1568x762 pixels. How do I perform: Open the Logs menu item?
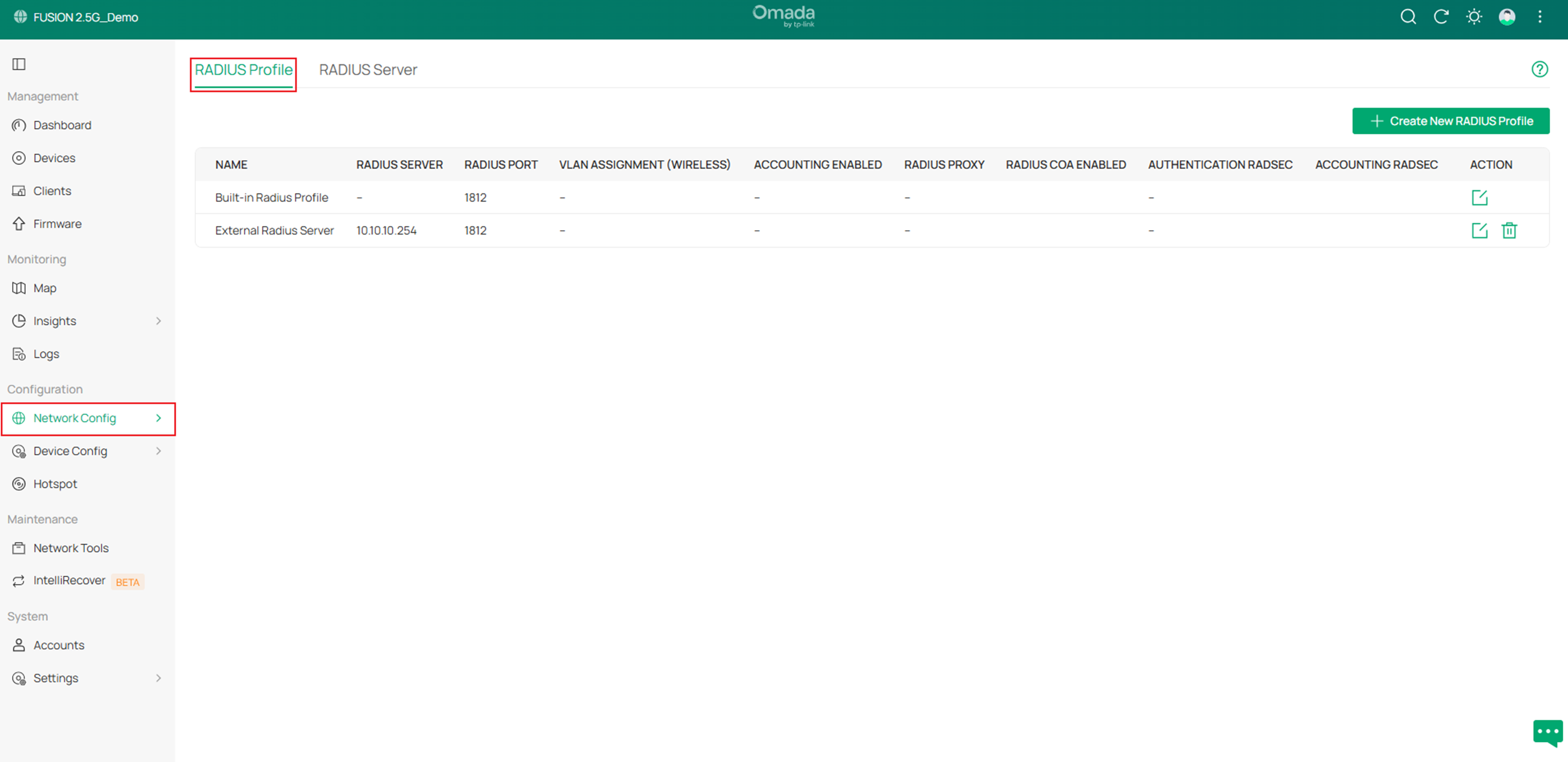46,354
